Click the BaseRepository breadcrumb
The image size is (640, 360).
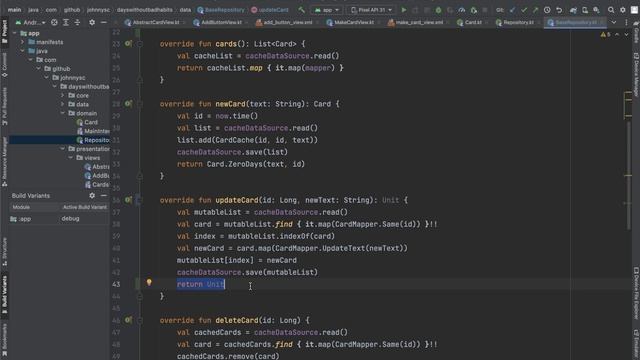tap(221, 10)
